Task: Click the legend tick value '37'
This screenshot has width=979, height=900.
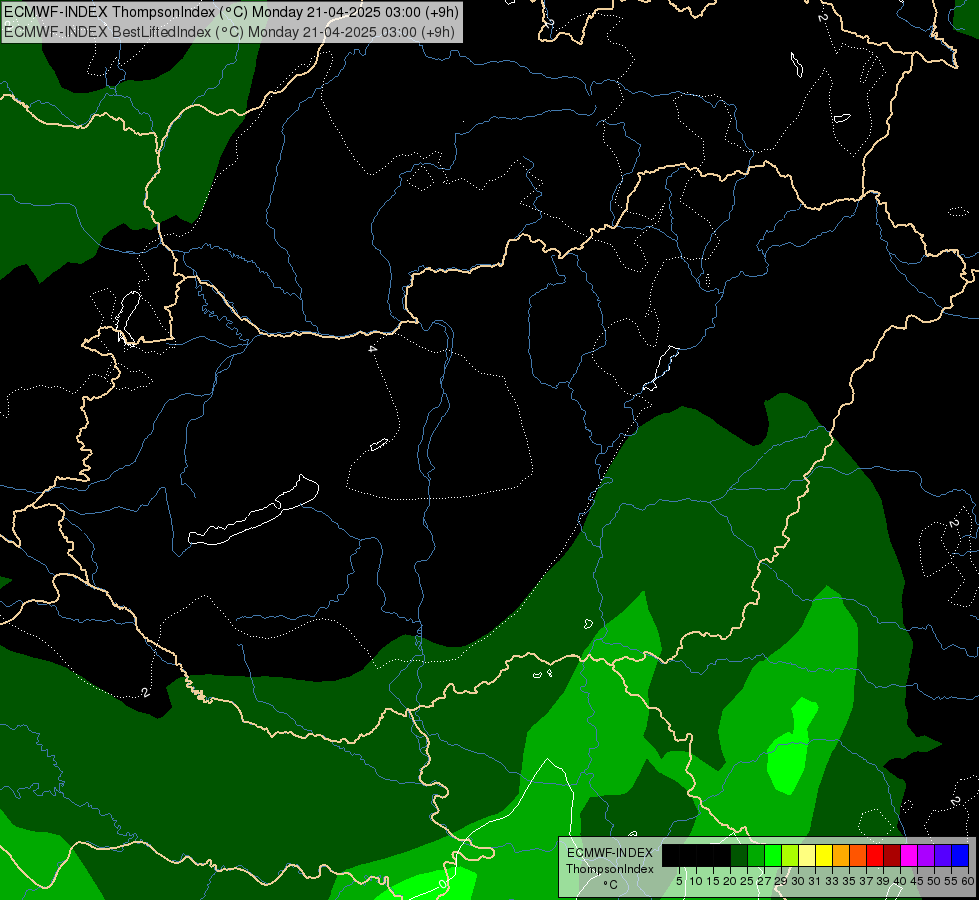Action: tap(866, 881)
